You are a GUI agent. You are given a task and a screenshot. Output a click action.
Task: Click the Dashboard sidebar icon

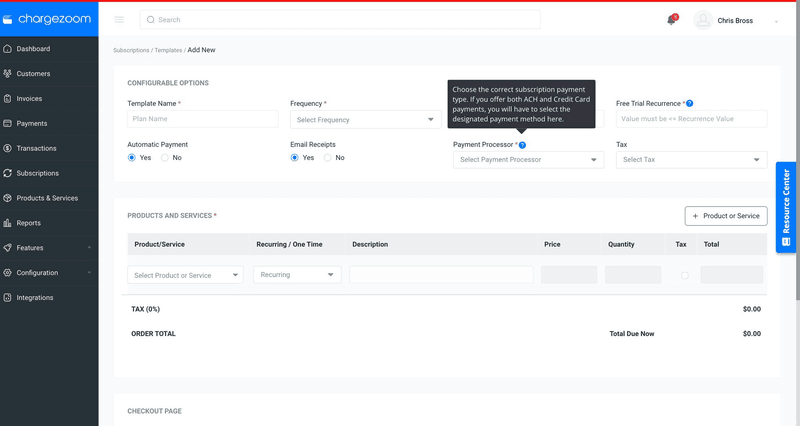point(8,49)
